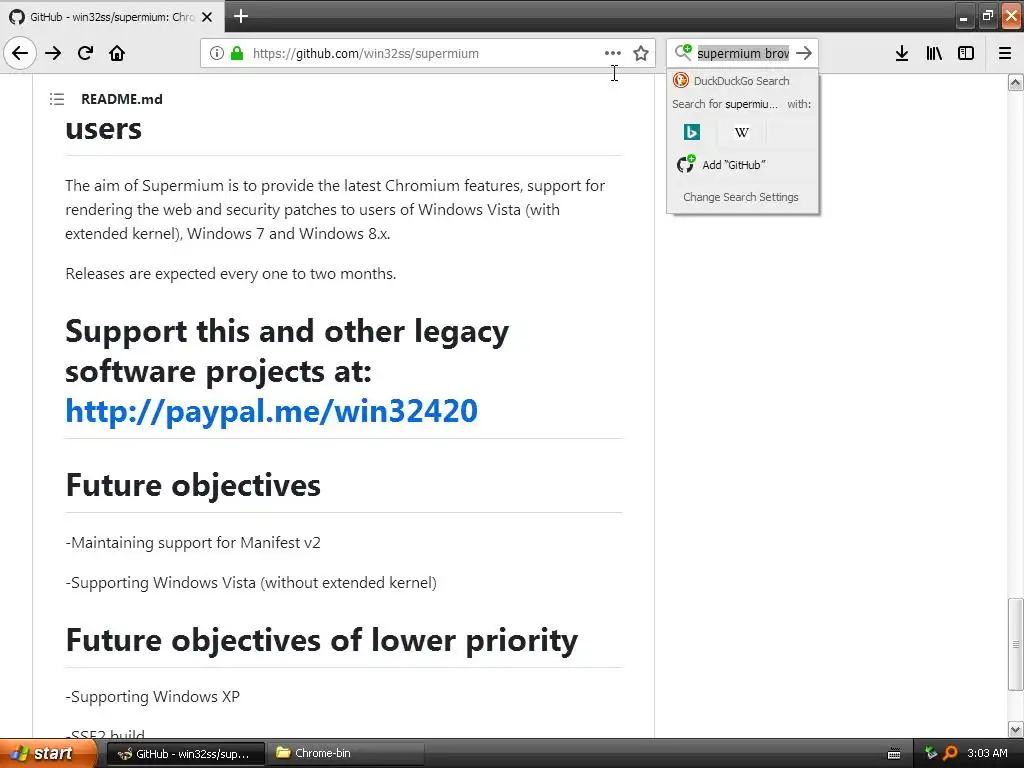Click the vertical scrollbar thumb
Viewport: 1024px width, 768px height.
[1016, 644]
